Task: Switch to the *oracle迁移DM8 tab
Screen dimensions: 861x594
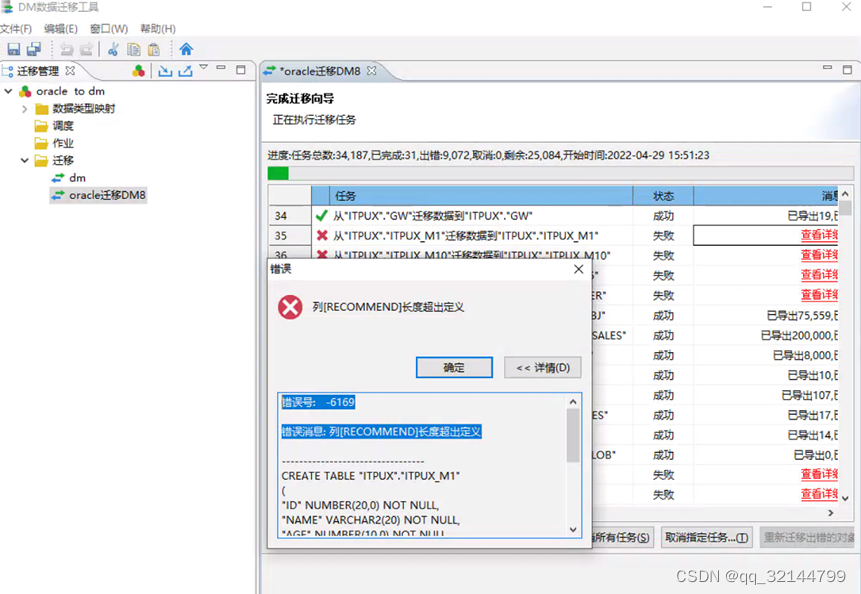Action: pyautogui.click(x=320, y=71)
